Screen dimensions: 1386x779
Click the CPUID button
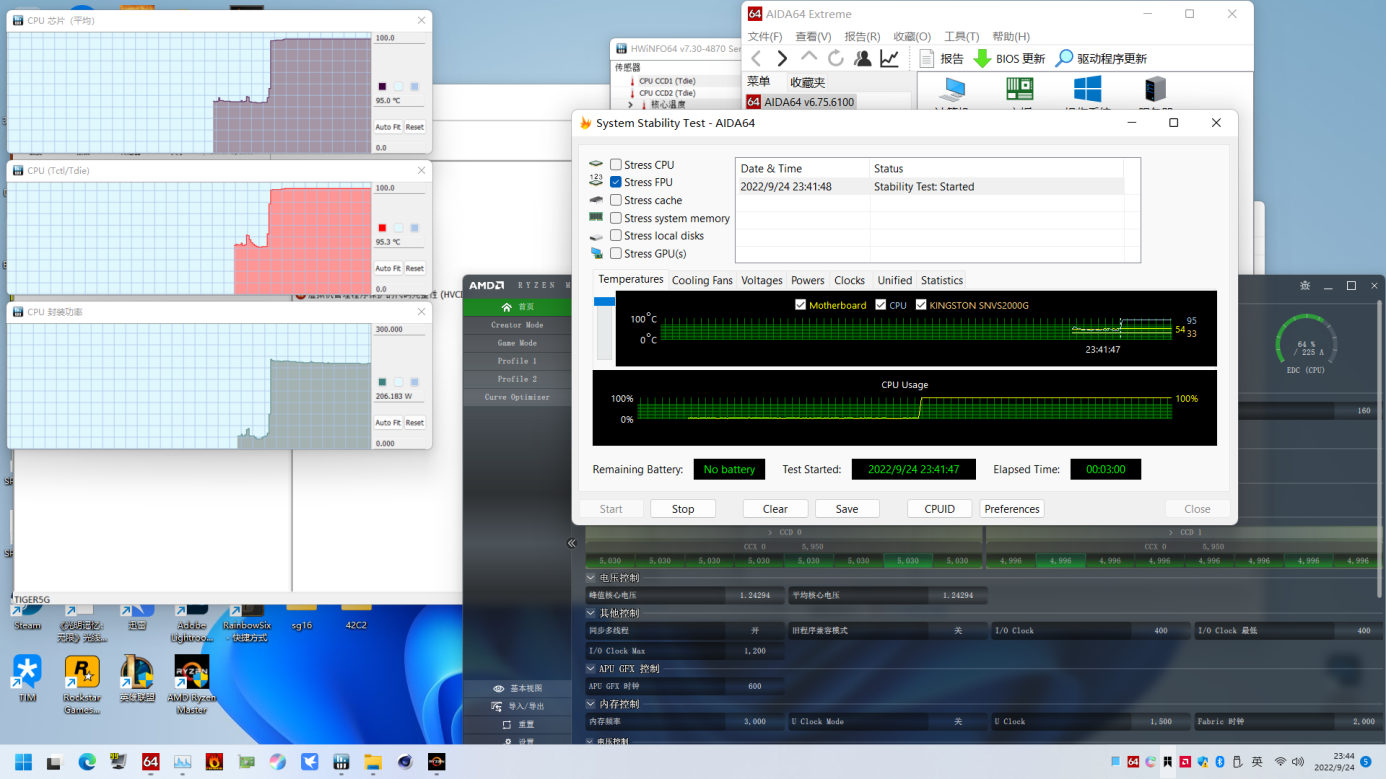pyautogui.click(x=939, y=509)
